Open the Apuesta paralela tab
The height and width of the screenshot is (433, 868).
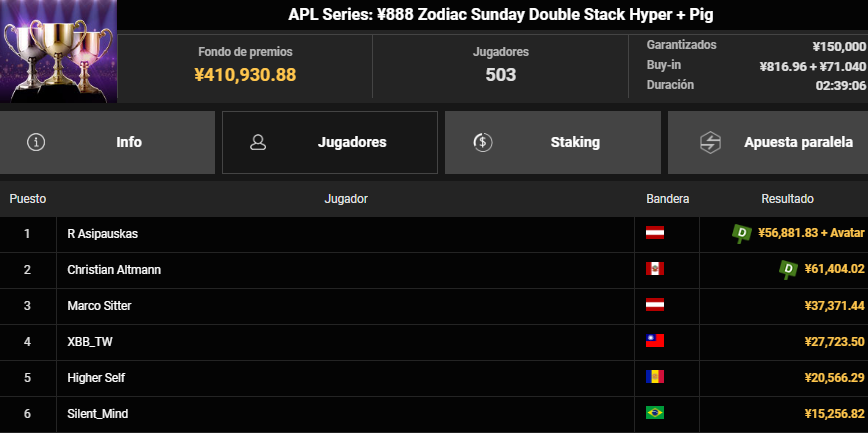[x=768, y=142]
